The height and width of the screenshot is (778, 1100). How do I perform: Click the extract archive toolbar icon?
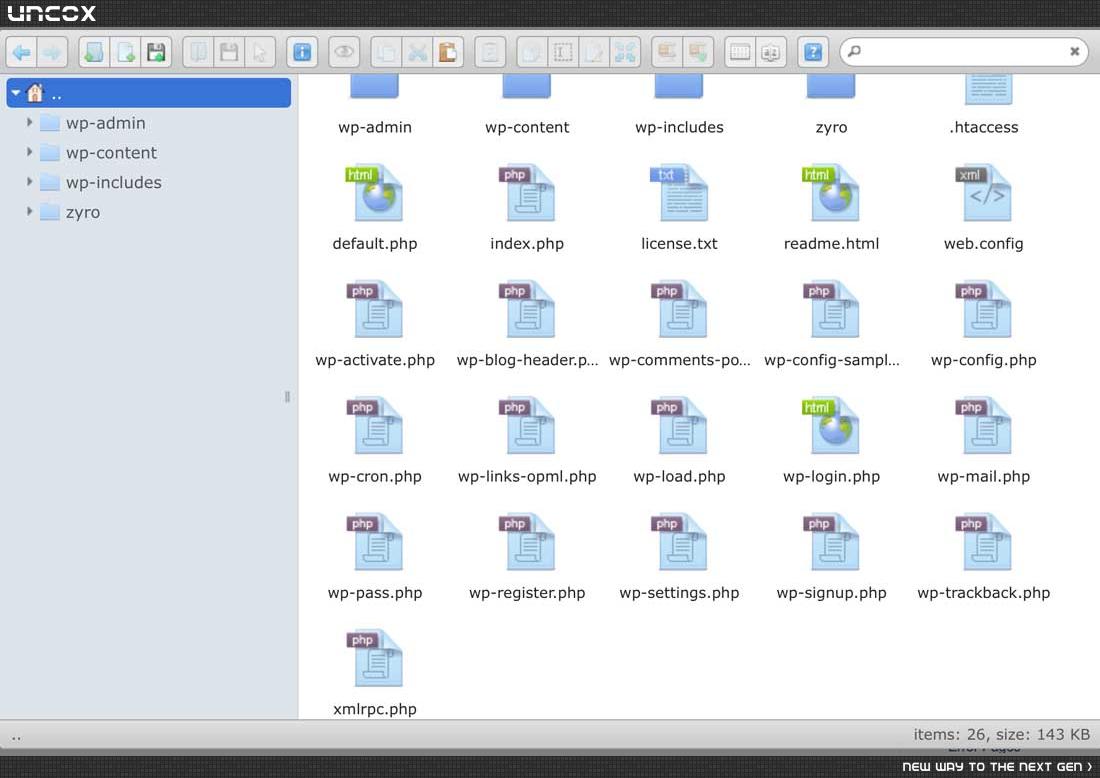click(667, 52)
